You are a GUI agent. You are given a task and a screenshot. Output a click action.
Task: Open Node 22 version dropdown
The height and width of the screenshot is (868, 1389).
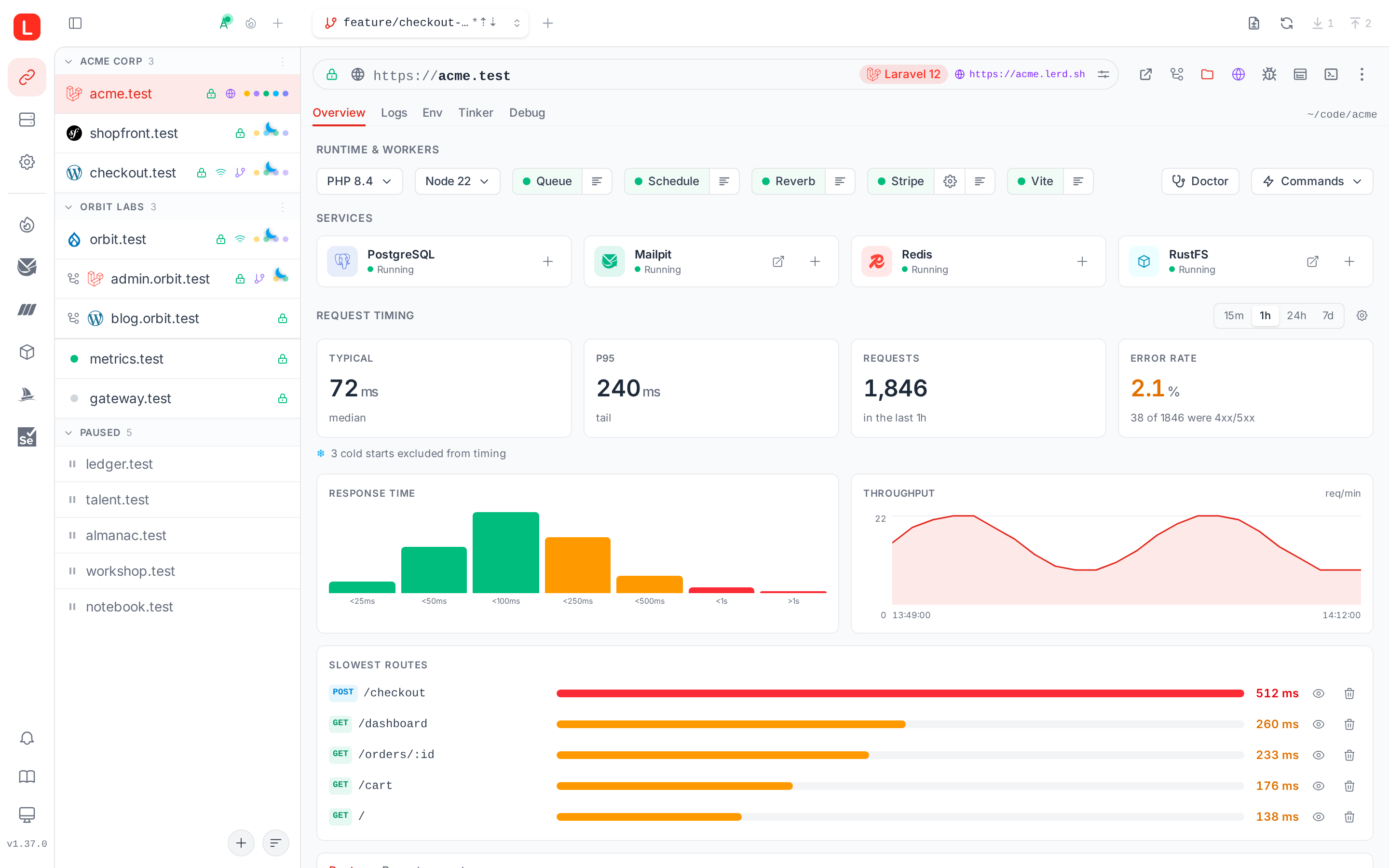coord(457,181)
